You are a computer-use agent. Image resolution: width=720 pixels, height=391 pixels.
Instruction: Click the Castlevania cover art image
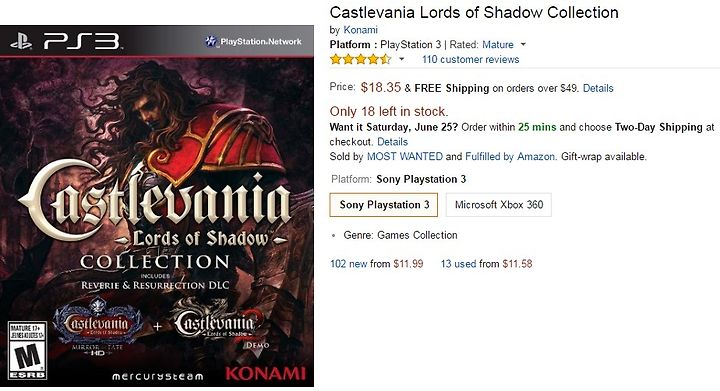[x=157, y=206]
